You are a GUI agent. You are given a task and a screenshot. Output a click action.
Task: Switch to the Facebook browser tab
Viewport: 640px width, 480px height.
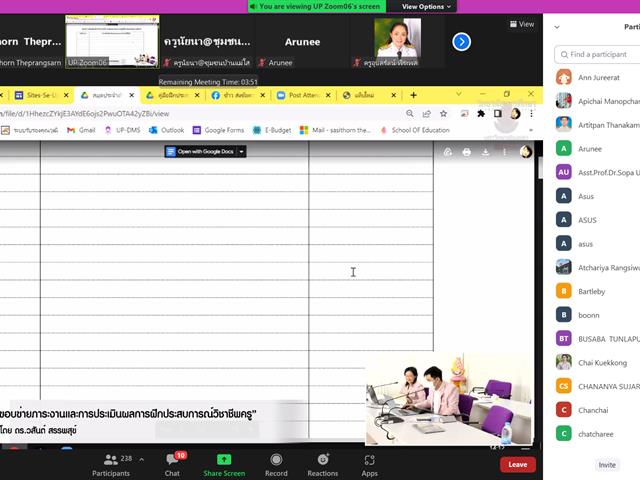[237, 95]
